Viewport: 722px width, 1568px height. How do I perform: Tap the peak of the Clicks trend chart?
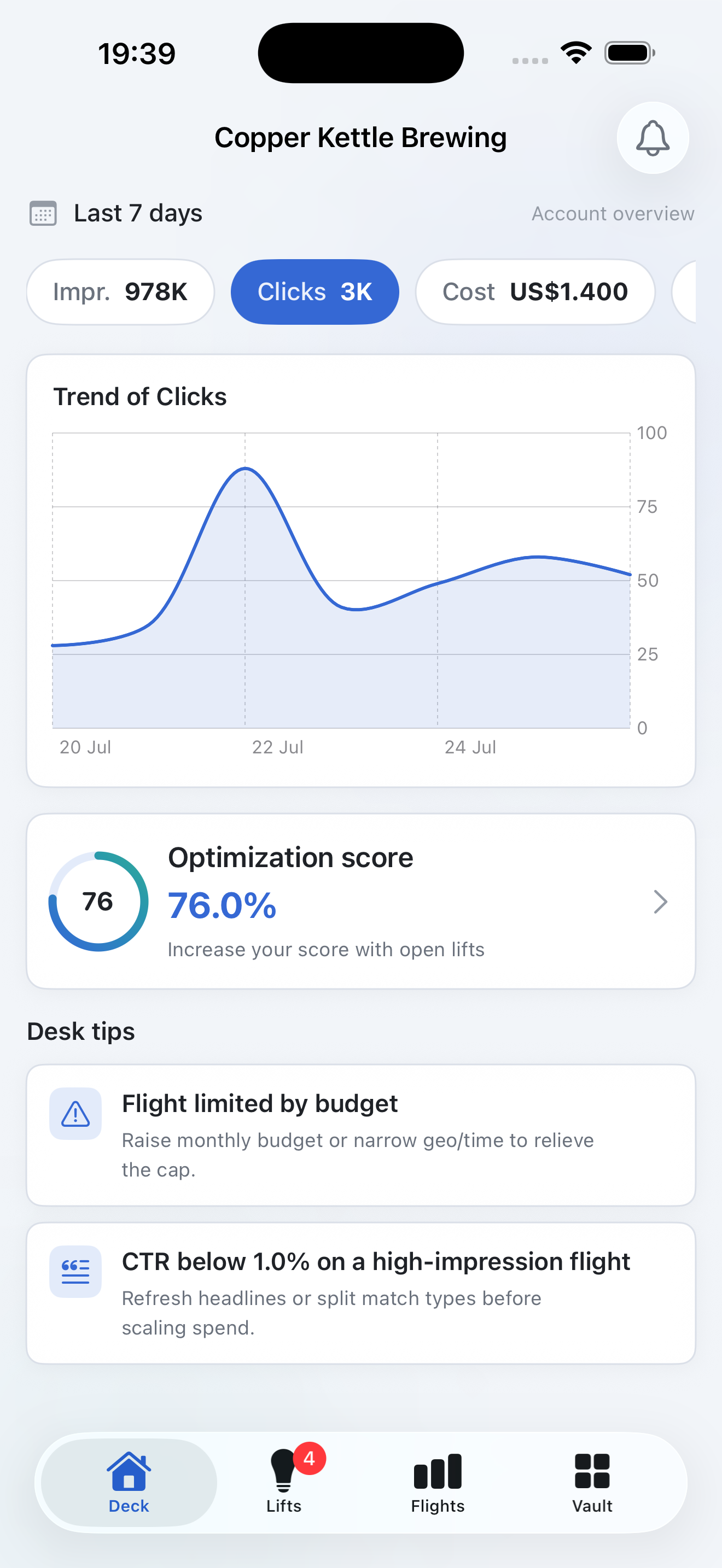coord(246,469)
